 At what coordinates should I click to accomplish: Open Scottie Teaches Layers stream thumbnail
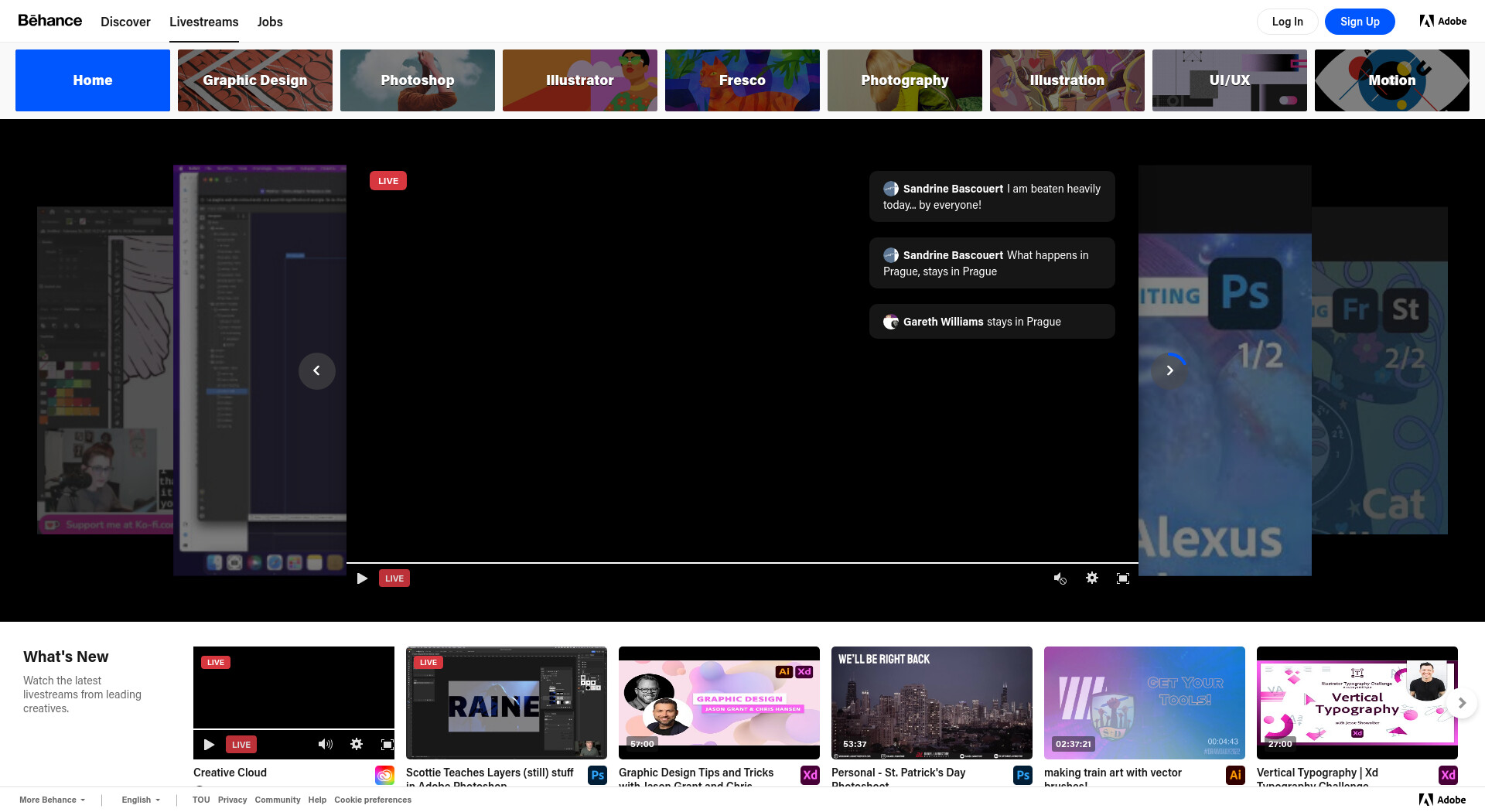click(507, 703)
